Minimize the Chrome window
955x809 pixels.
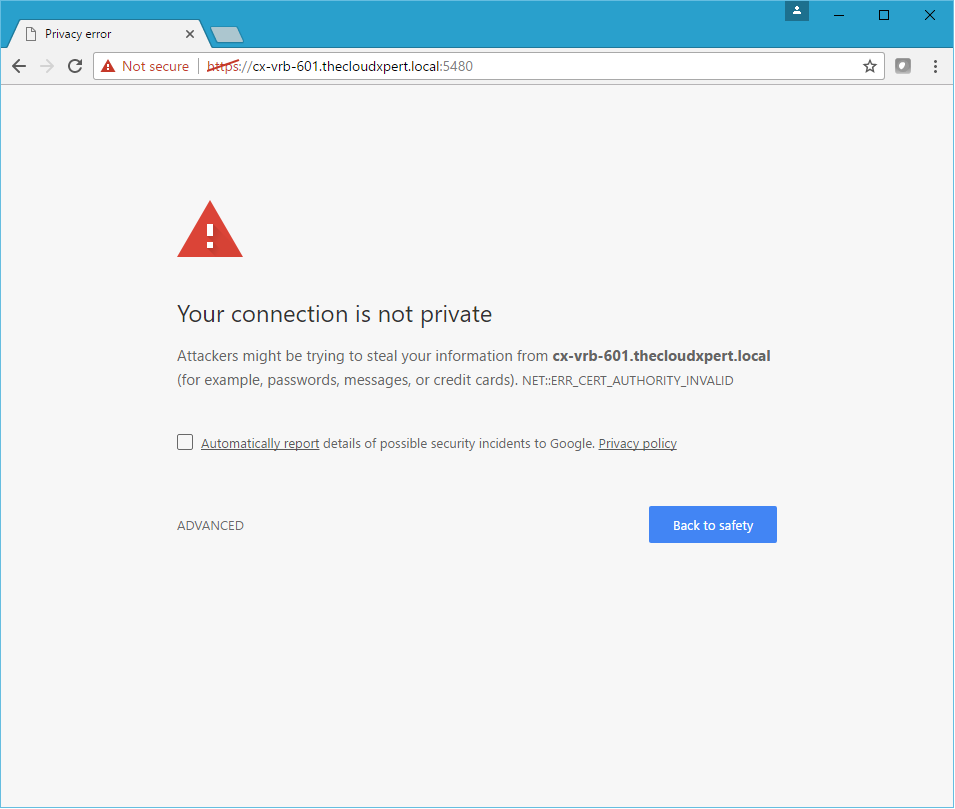(840, 14)
